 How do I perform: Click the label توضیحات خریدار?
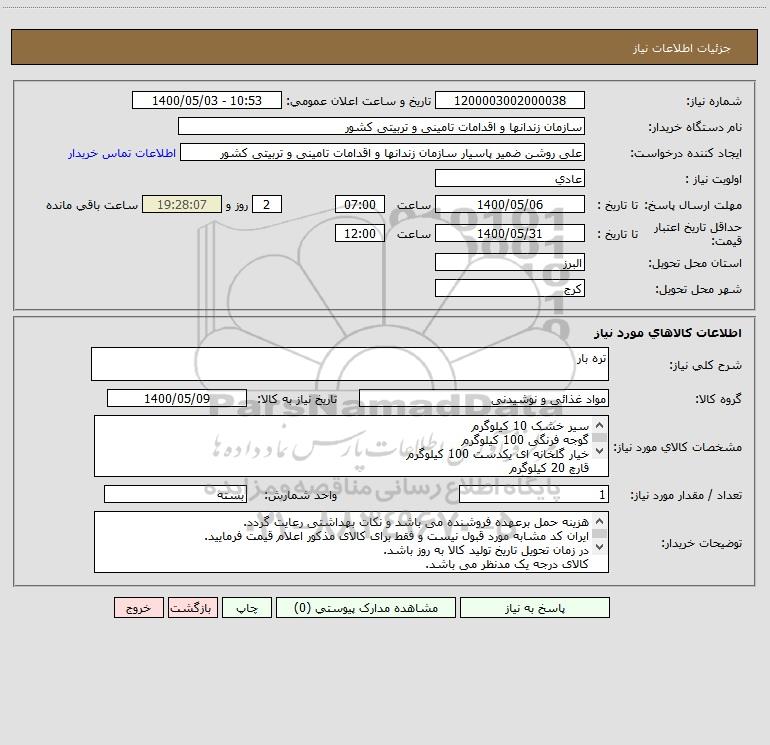pyautogui.click(x=702, y=543)
